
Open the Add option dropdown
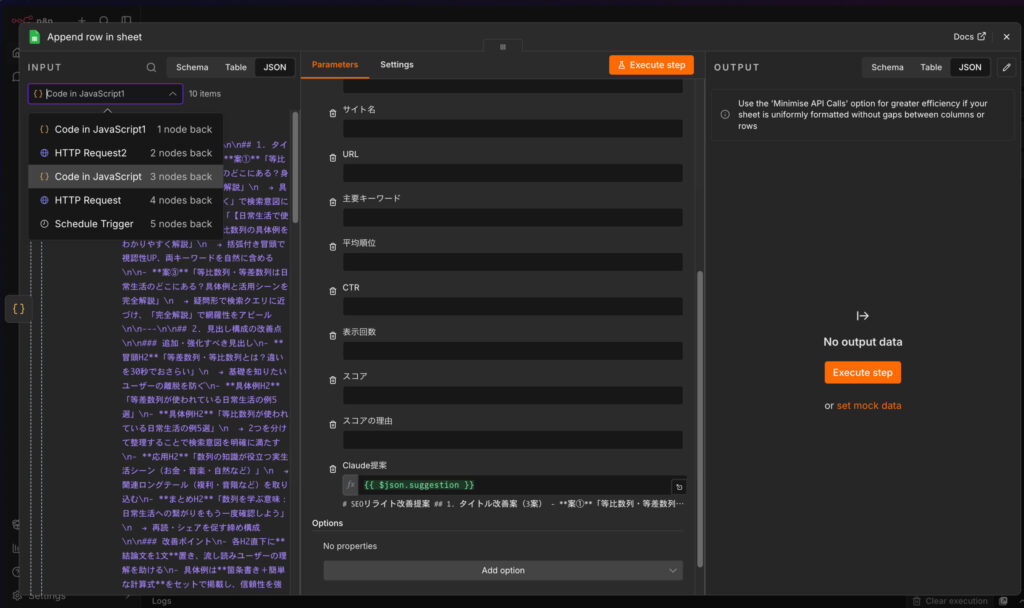(x=503, y=570)
